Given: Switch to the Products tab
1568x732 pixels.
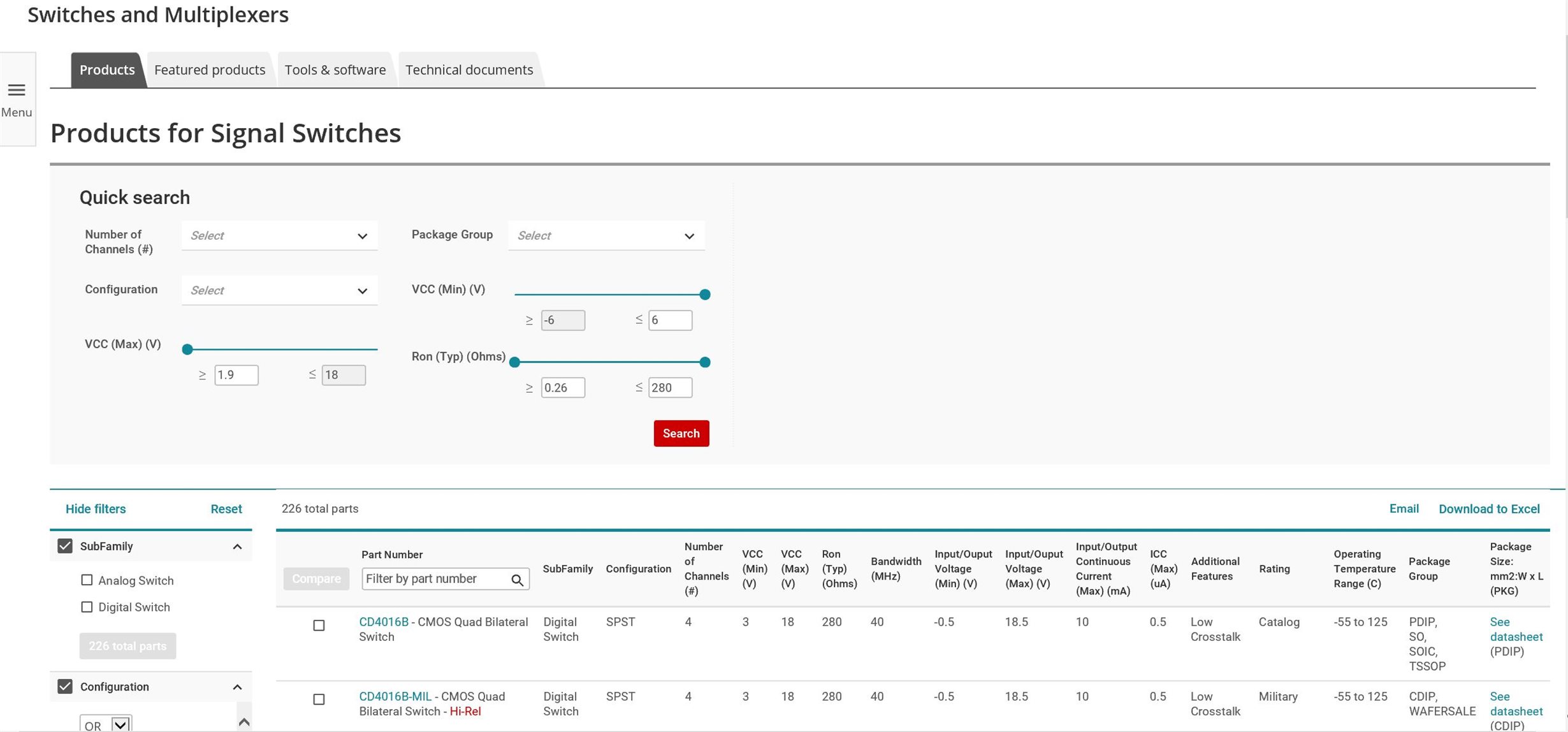Looking at the screenshot, I should pos(107,70).
